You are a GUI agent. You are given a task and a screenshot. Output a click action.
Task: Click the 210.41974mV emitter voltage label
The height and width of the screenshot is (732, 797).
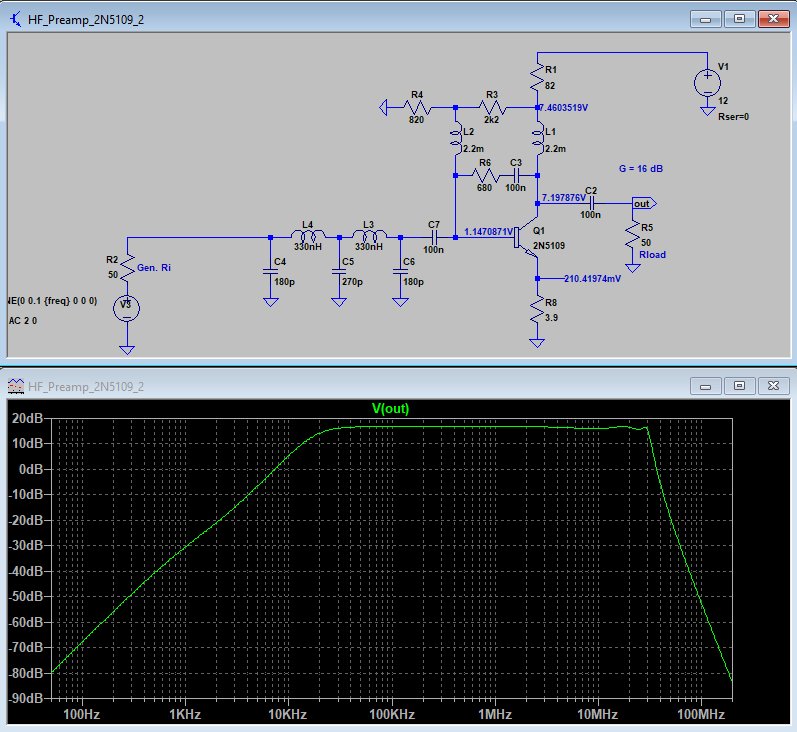[592, 279]
